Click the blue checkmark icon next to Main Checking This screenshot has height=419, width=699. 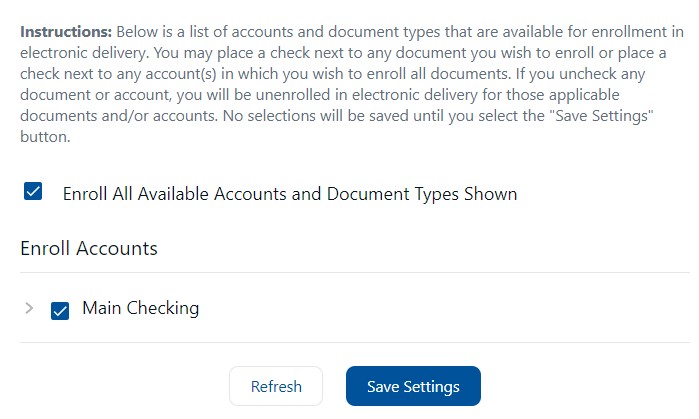click(60, 311)
